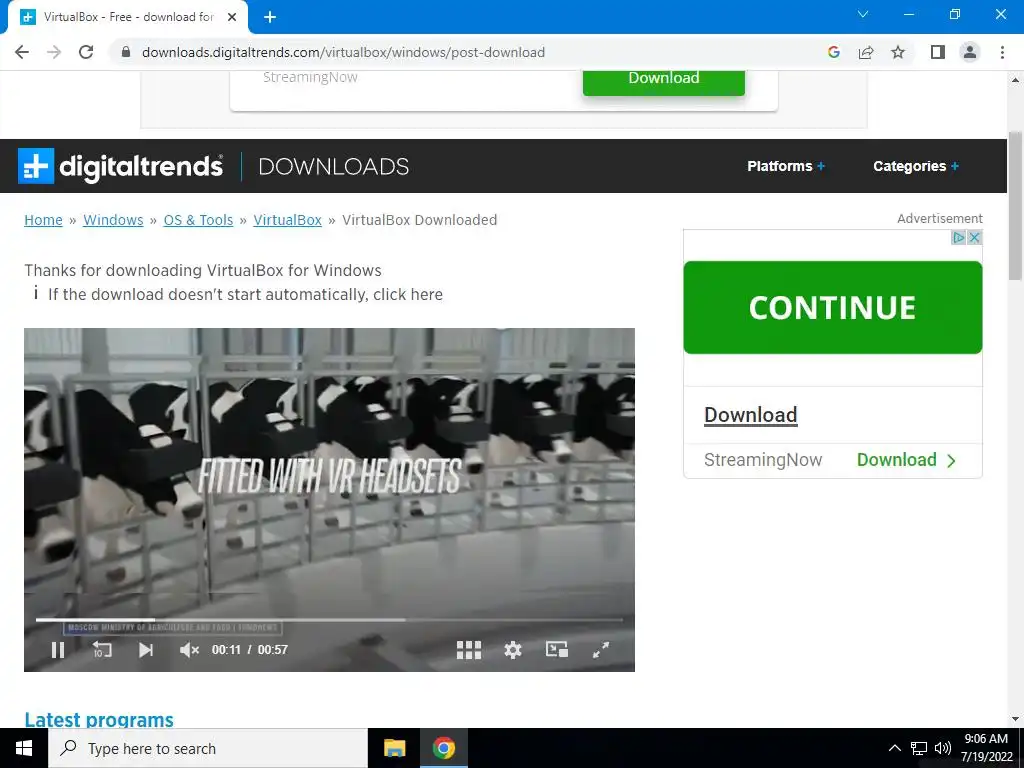Enable picture-in-picture for video
This screenshot has height=768, width=1024.
point(556,649)
